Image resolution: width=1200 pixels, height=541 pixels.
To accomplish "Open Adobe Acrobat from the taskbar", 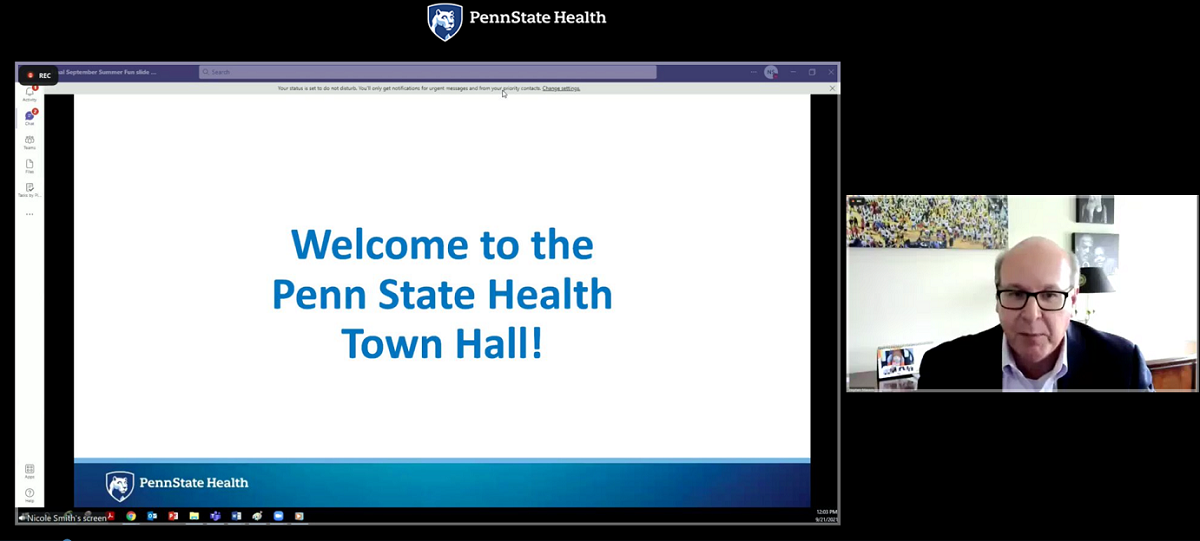I will pos(110,516).
